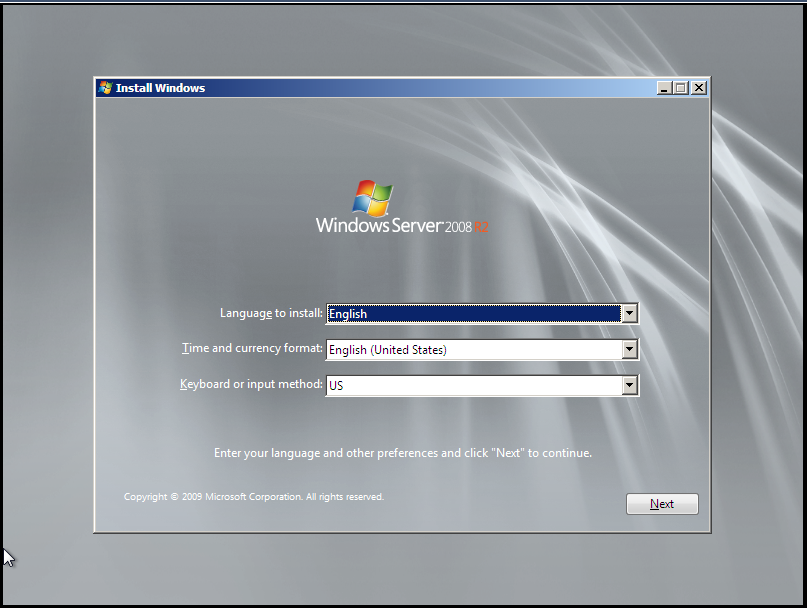Click the "Time and currency format" label
The image size is (807, 608).
(x=252, y=349)
